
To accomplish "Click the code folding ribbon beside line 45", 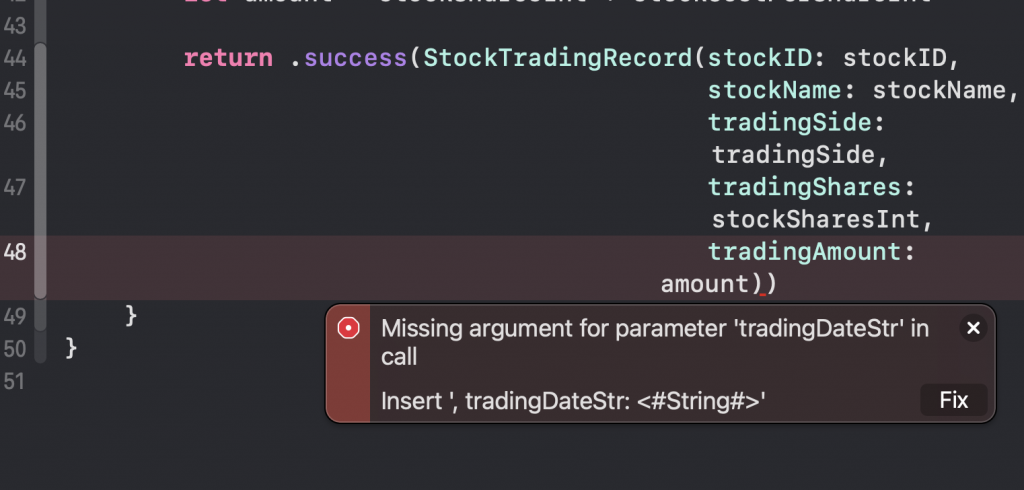I will (40, 91).
